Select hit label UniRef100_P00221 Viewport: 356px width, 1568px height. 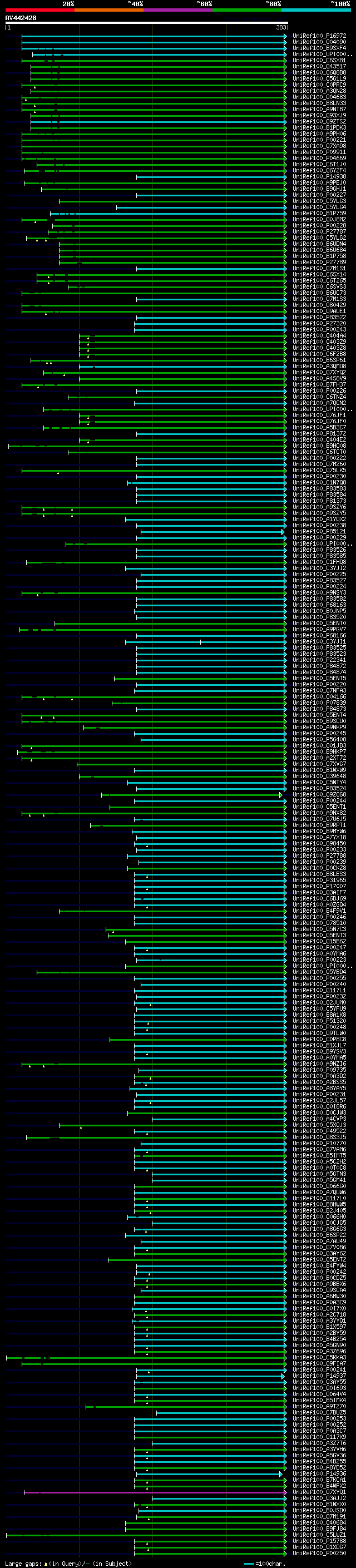[319, 140]
